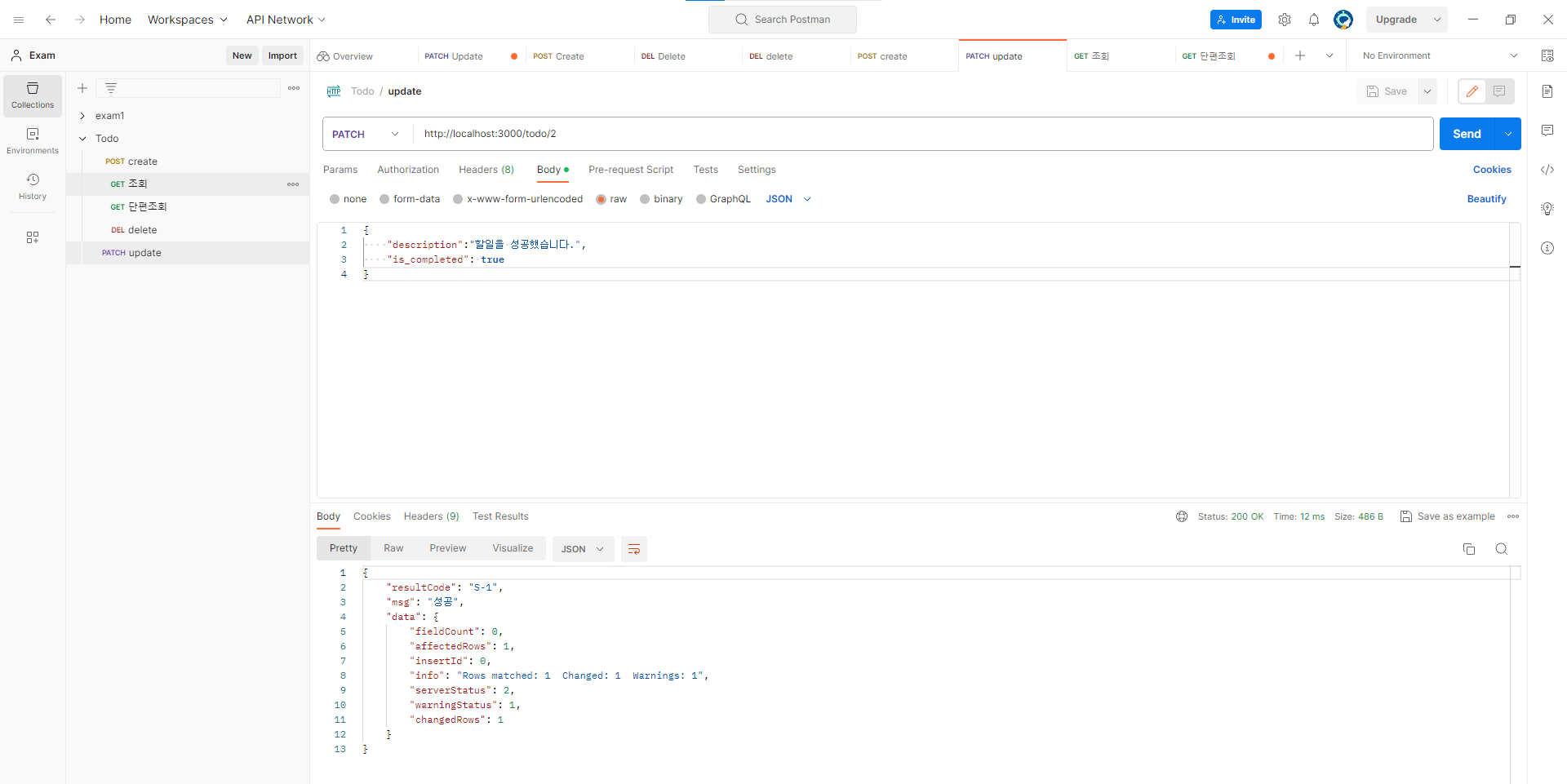The width and height of the screenshot is (1567, 784).
Task: Open collections options three-dot menu
Action: tap(294, 88)
